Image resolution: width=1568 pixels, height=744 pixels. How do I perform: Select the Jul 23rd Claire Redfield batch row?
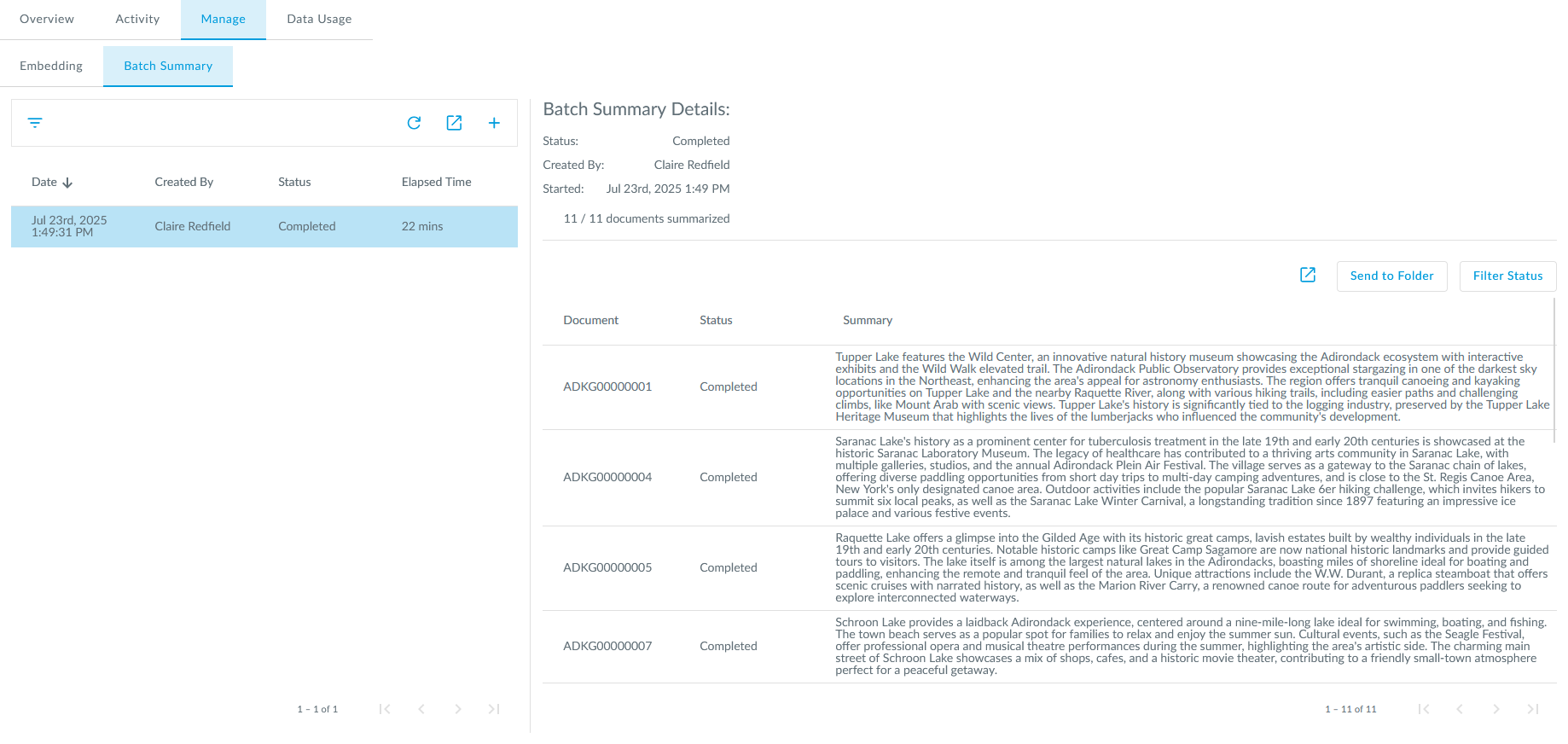(x=264, y=226)
